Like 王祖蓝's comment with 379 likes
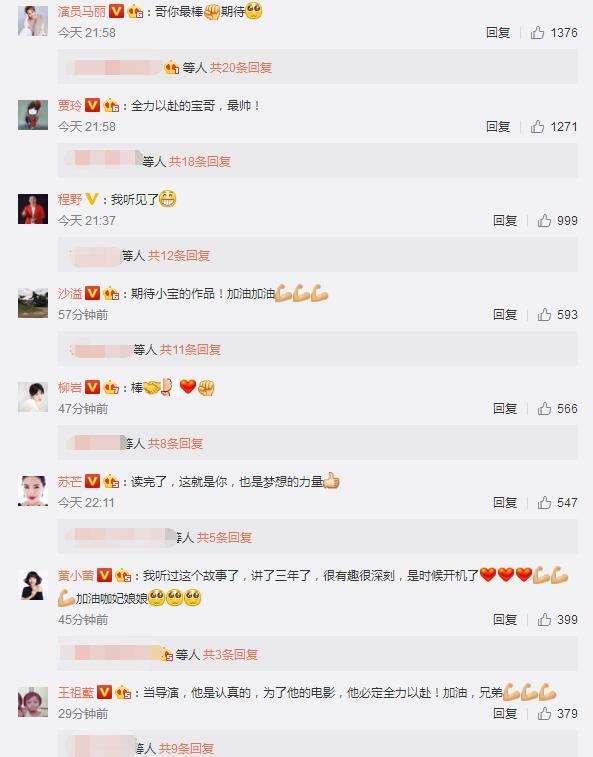 point(544,714)
